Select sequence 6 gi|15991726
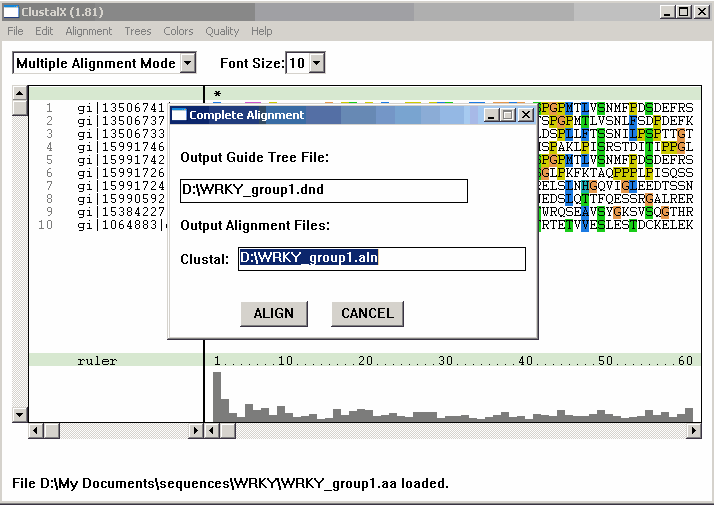 (x=121, y=173)
